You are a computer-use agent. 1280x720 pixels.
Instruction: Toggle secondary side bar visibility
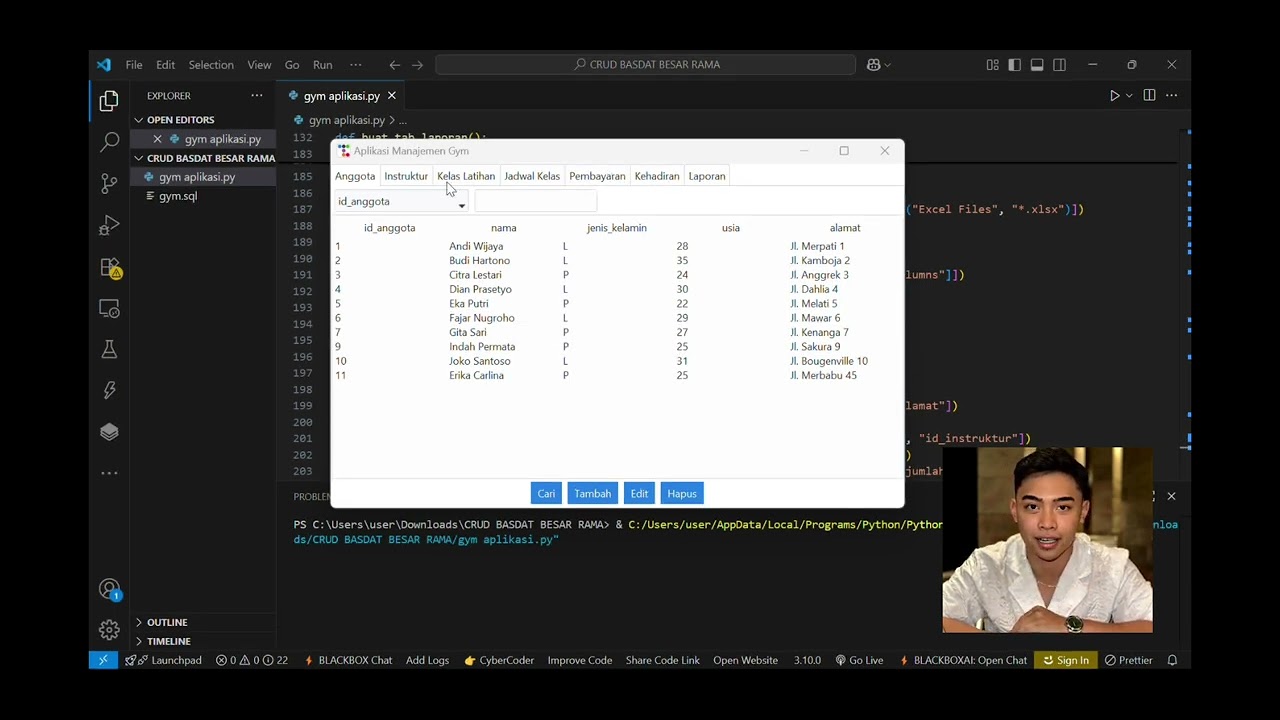(1059, 65)
